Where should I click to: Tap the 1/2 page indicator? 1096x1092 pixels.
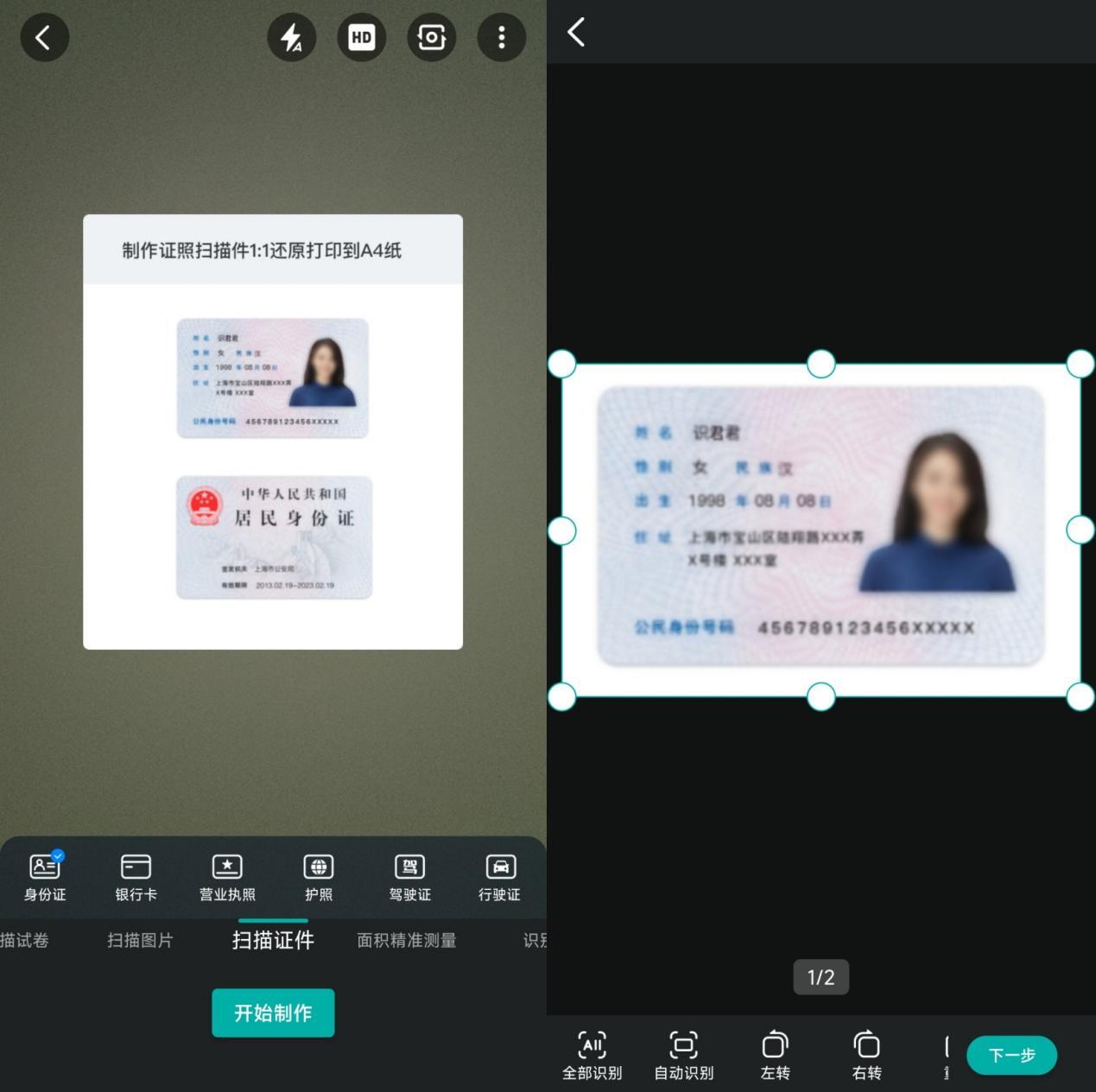pyautogui.click(x=820, y=977)
